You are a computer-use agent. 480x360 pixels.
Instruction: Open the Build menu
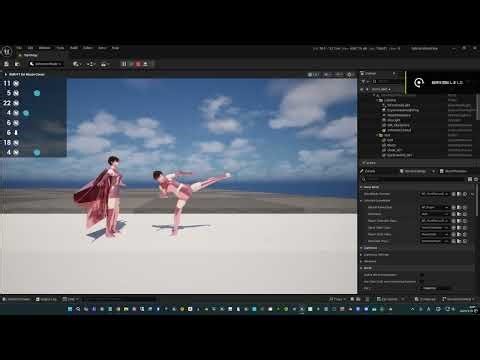[x=74, y=48]
